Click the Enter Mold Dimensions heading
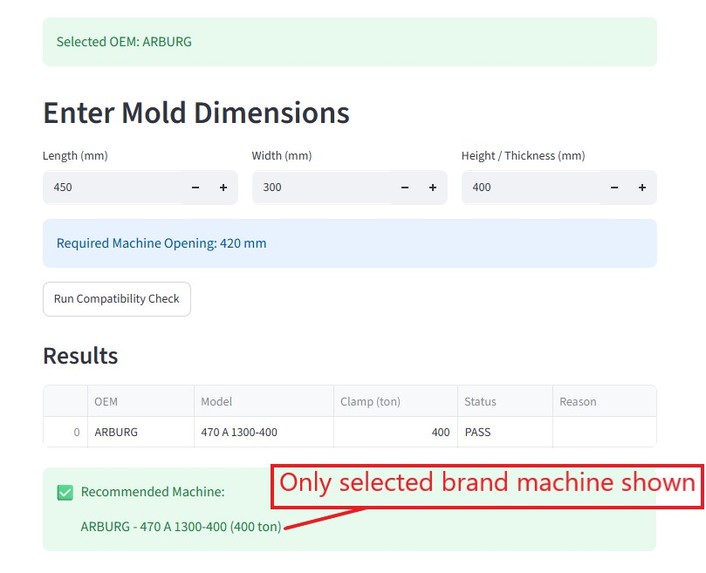 point(196,113)
